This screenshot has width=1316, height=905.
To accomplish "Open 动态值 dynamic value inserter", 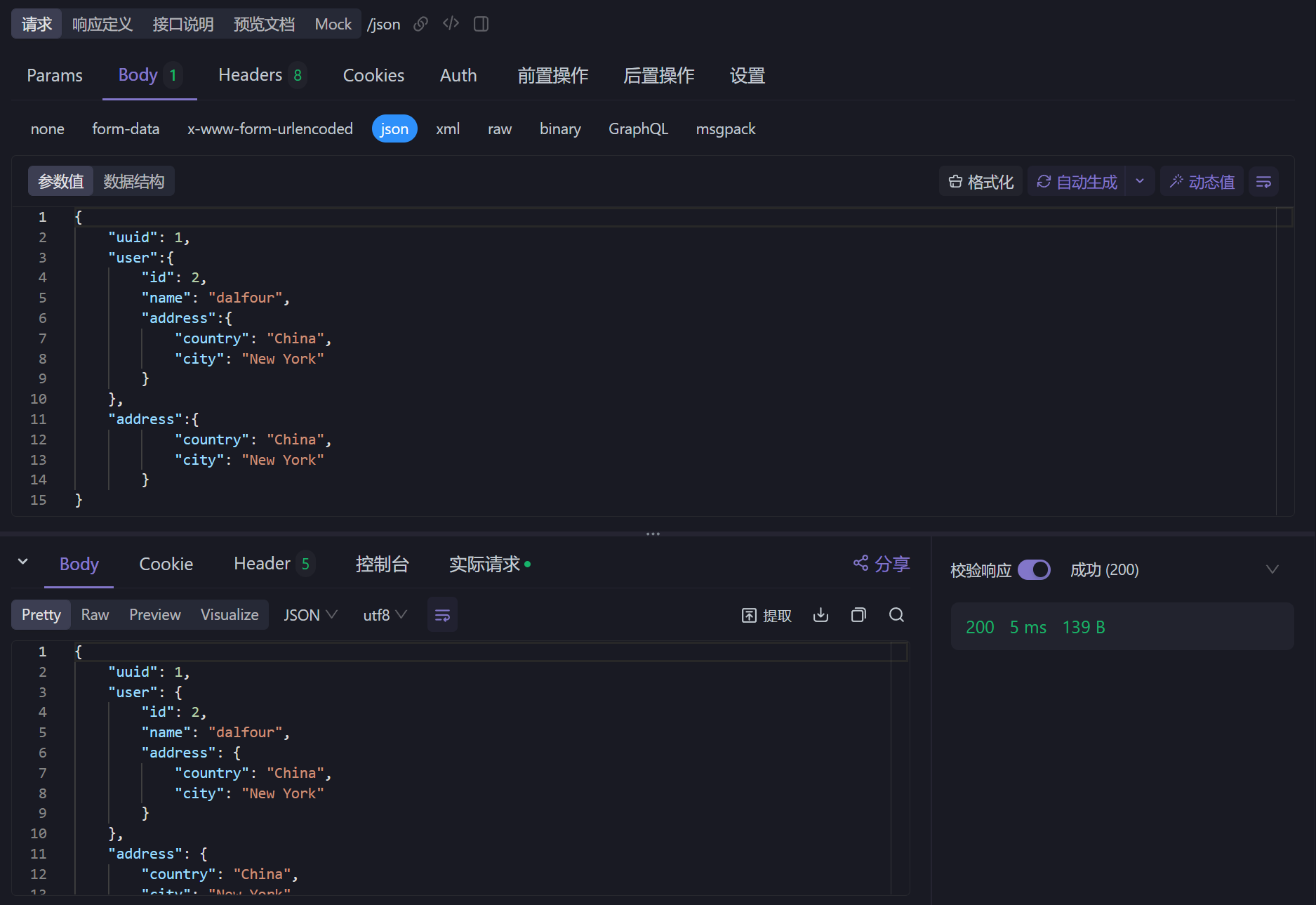I will point(1201,181).
